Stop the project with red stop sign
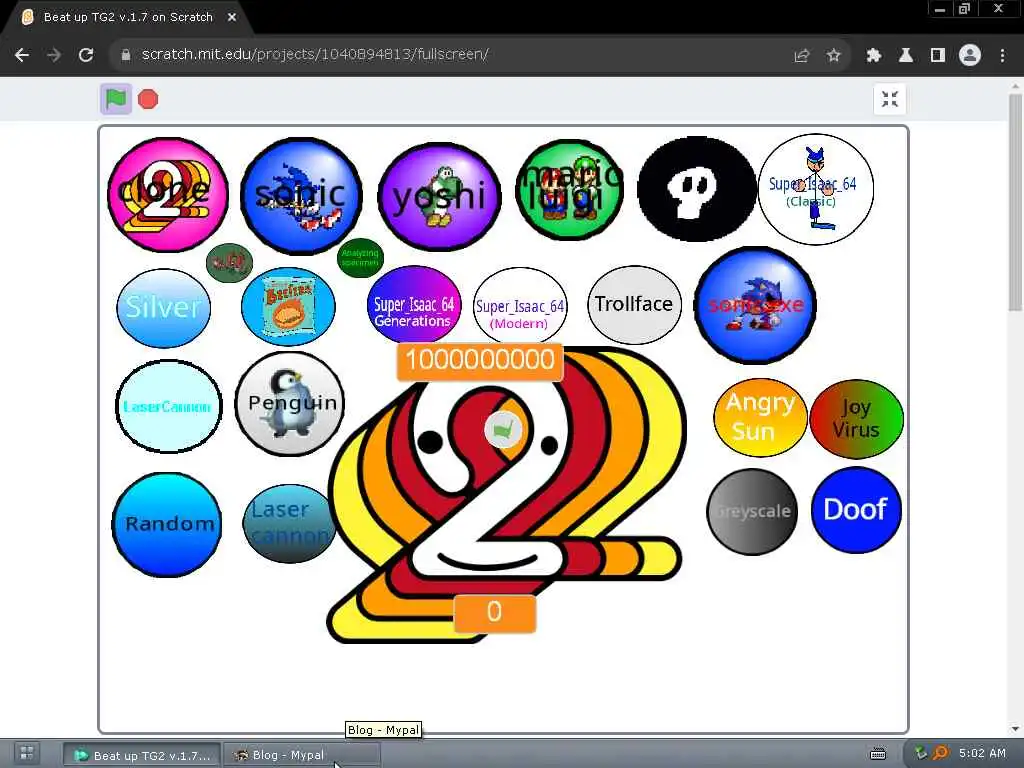1024x768 pixels. [148, 99]
